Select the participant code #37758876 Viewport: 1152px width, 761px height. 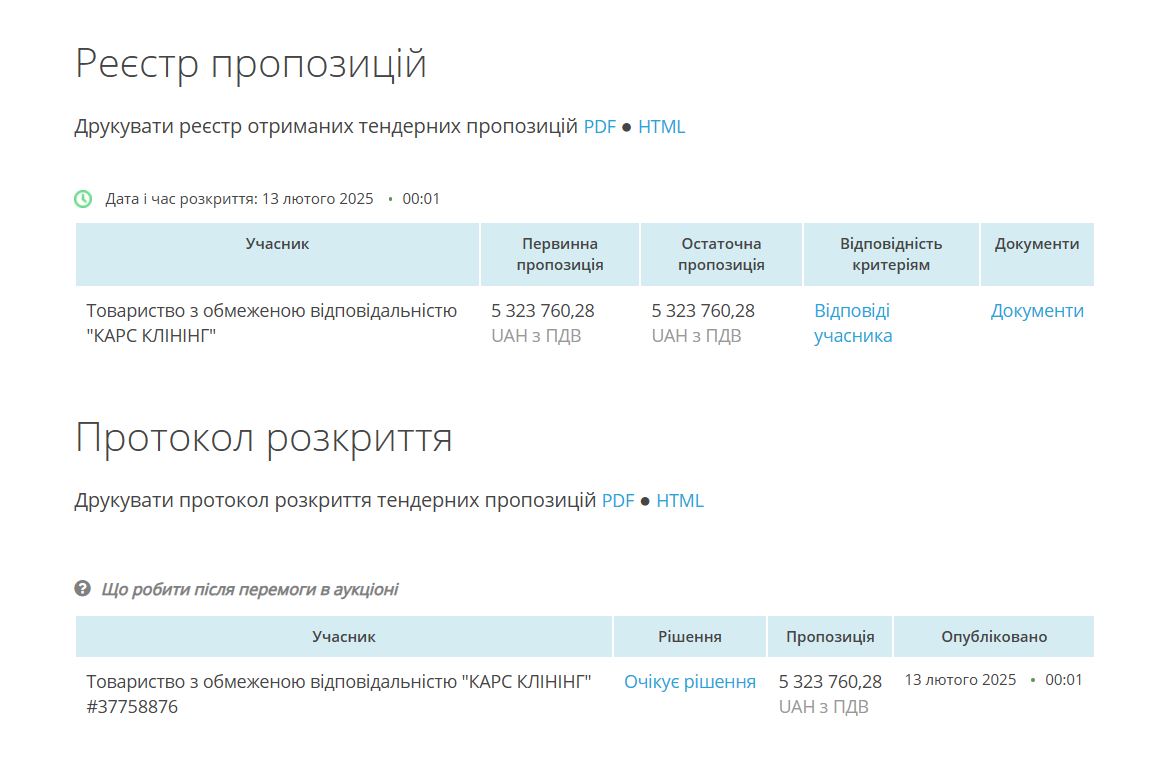tap(132, 707)
